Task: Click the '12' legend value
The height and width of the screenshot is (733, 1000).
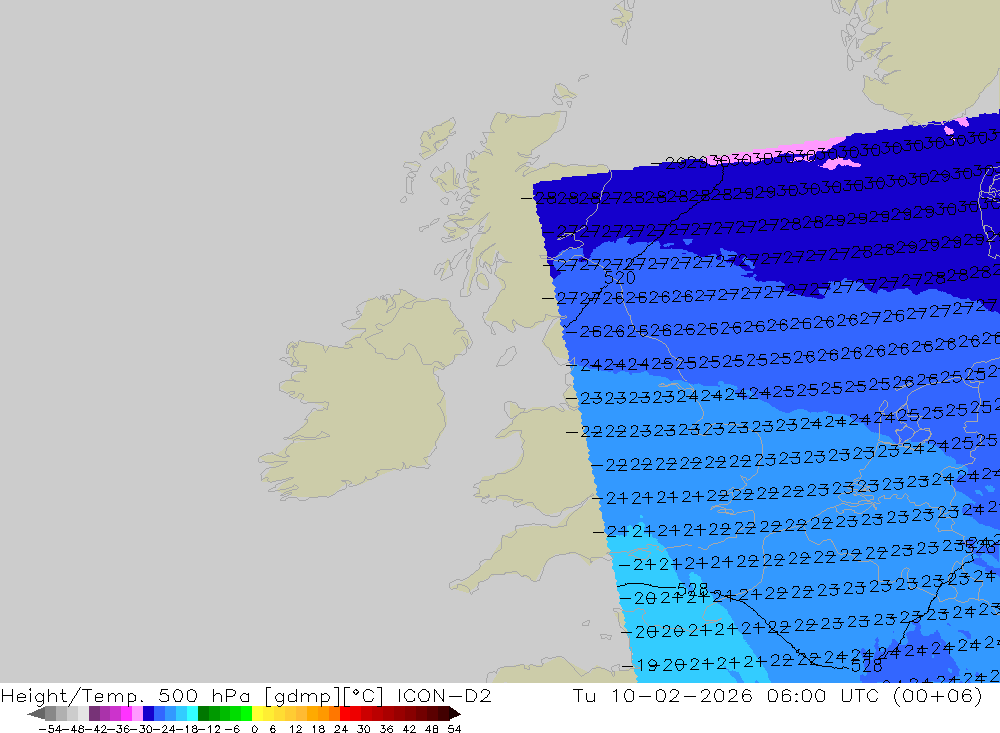Action: tap(295, 729)
